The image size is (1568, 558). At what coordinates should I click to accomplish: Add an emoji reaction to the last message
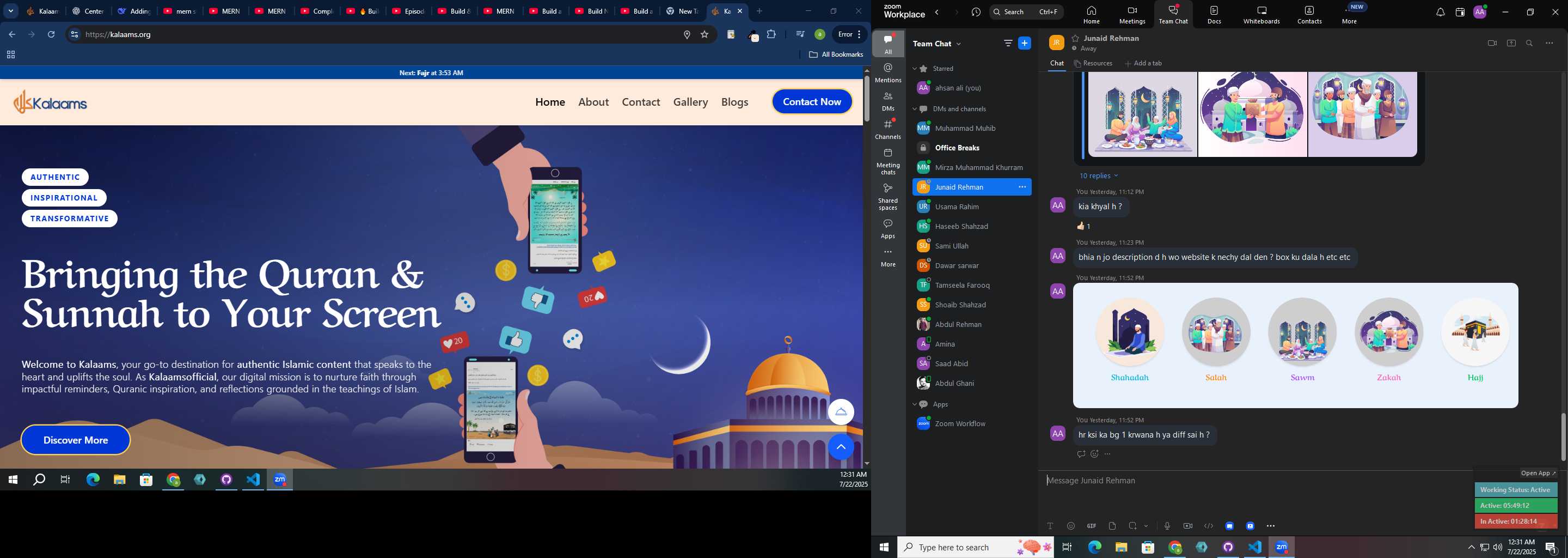tap(1094, 454)
